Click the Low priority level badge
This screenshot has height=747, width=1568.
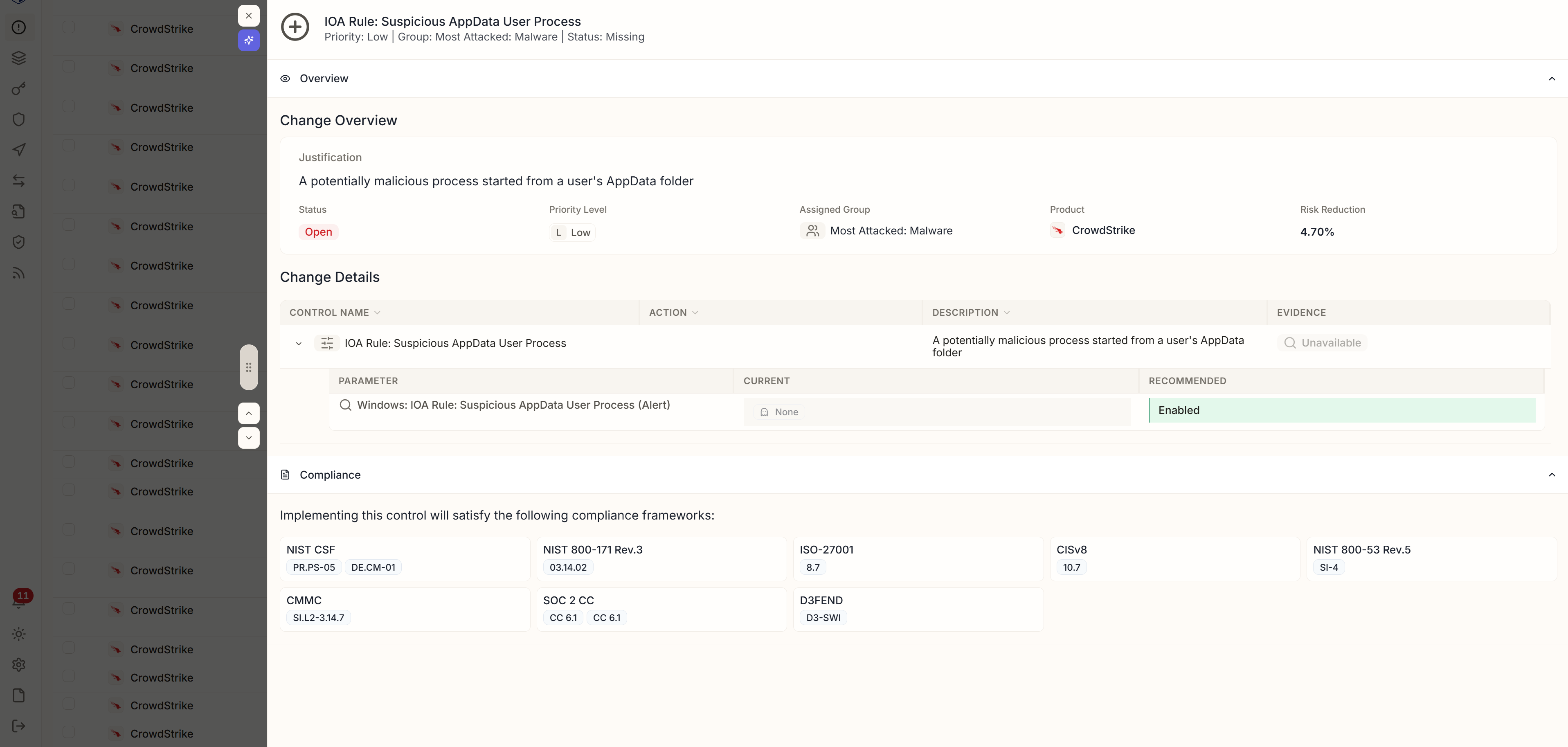572,232
